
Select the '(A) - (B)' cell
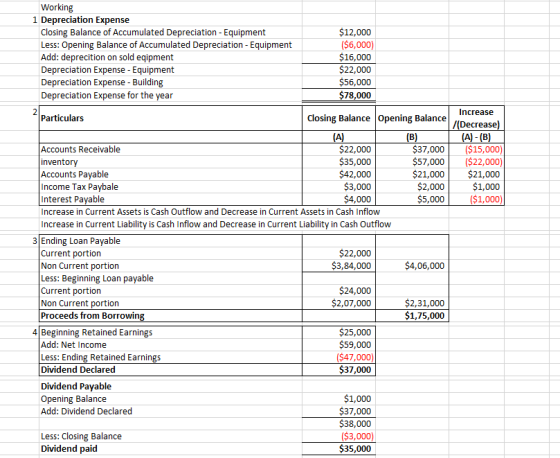[x=476, y=138]
